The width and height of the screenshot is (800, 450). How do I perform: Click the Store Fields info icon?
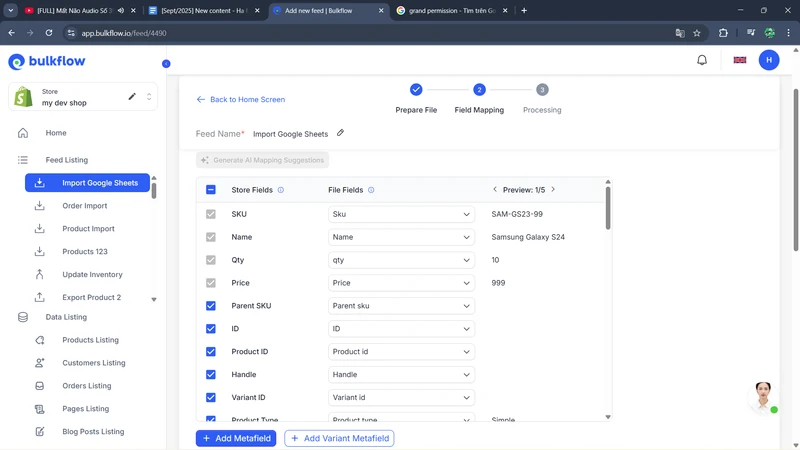click(x=281, y=190)
